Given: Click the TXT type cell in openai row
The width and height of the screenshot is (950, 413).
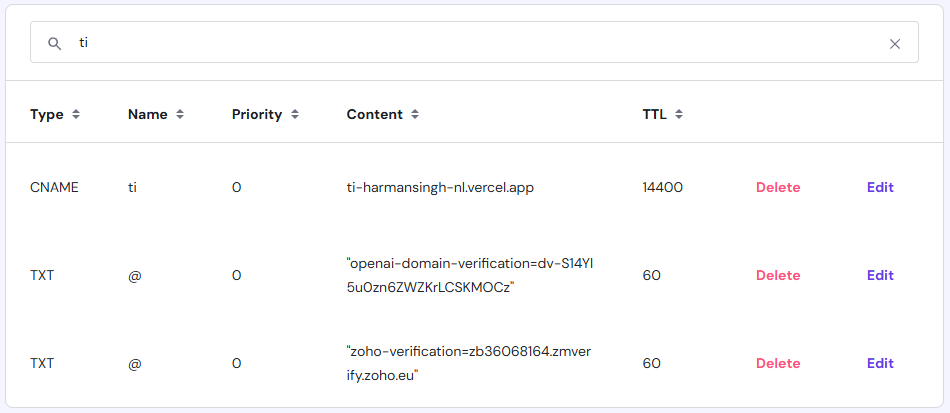Looking at the screenshot, I should pos(42,276).
